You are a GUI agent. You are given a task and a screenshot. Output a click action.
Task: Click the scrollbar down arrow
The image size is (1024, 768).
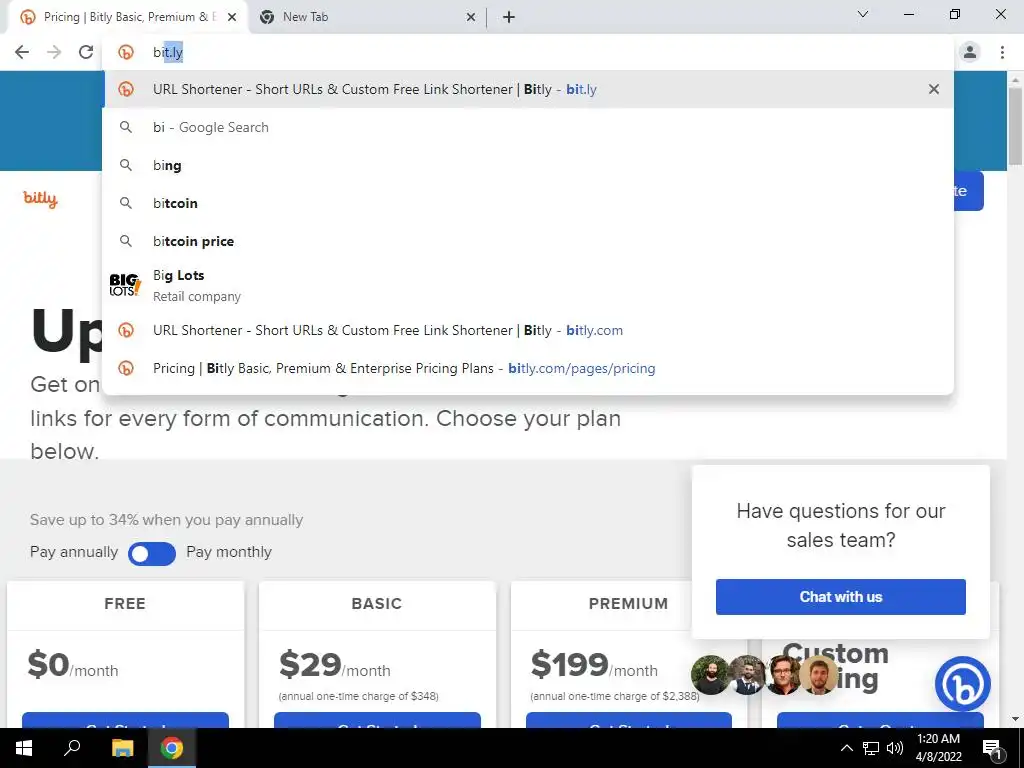pos(1016,719)
